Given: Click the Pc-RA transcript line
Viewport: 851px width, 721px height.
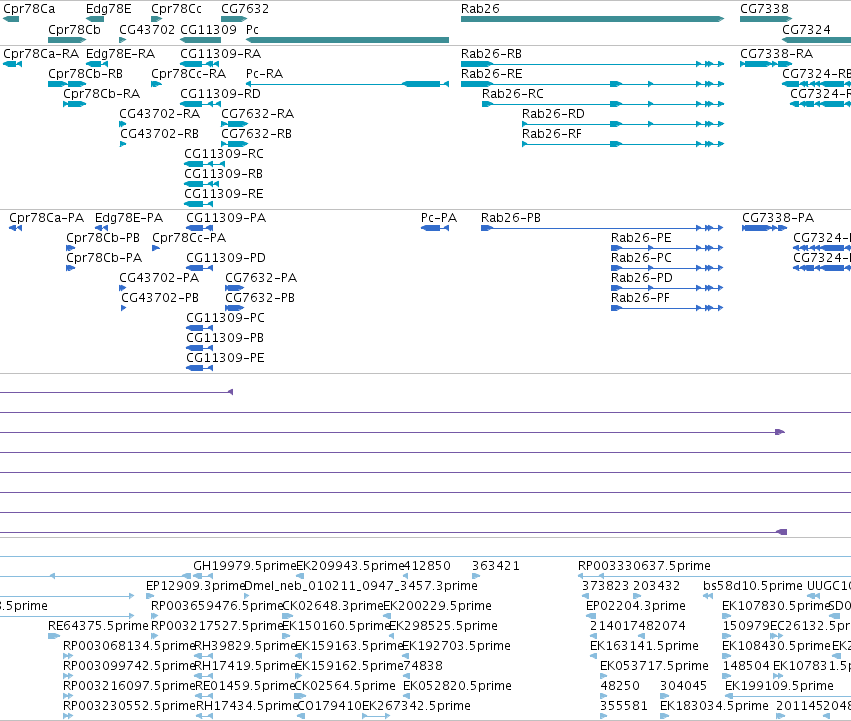Looking at the screenshot, I should tap(347, 84).
